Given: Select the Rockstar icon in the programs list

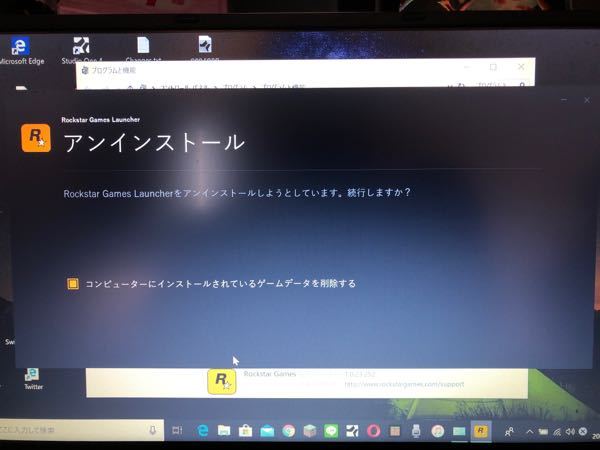Looking at the screenshot, I should 222,382.
